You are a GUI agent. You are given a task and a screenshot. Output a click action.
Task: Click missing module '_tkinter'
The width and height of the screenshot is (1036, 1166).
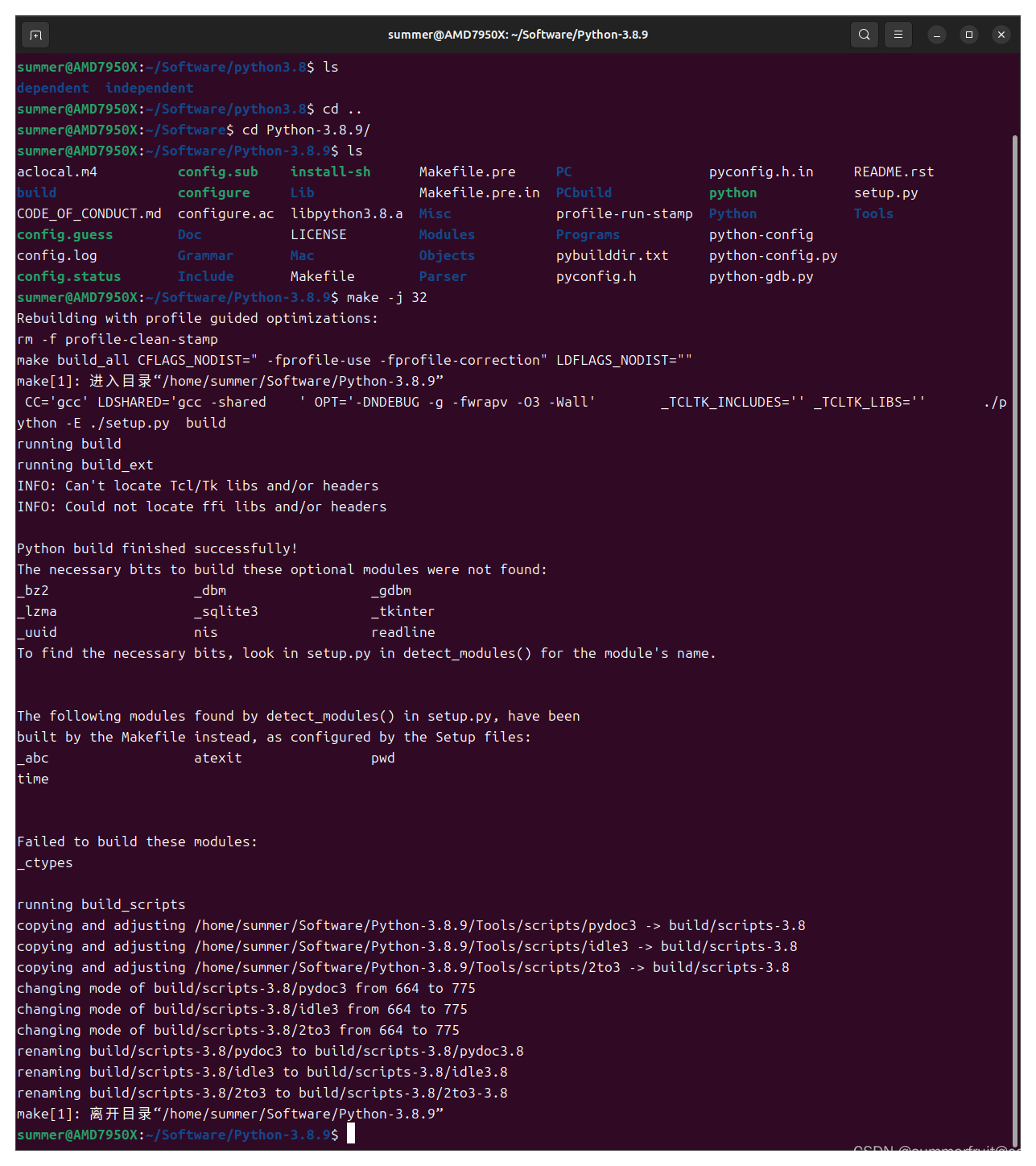point(403,611)
